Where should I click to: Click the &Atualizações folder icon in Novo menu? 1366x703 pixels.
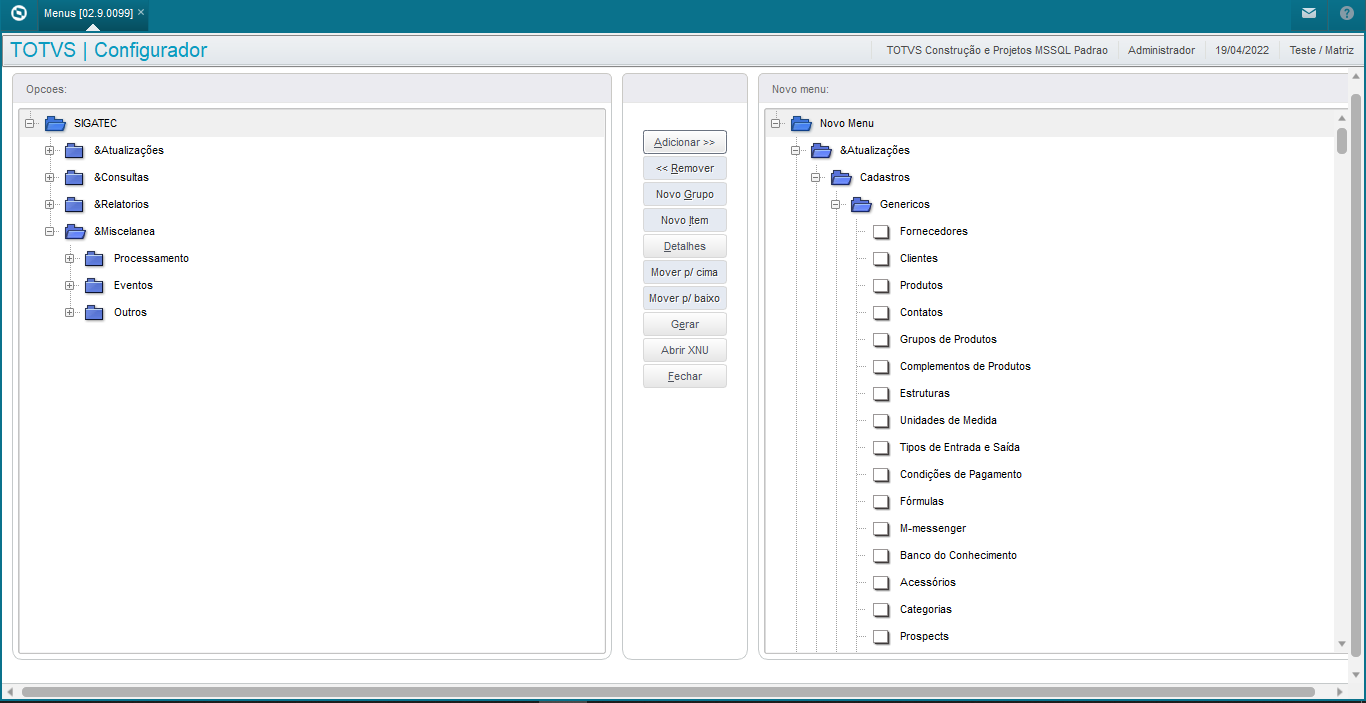click(821, 150)
